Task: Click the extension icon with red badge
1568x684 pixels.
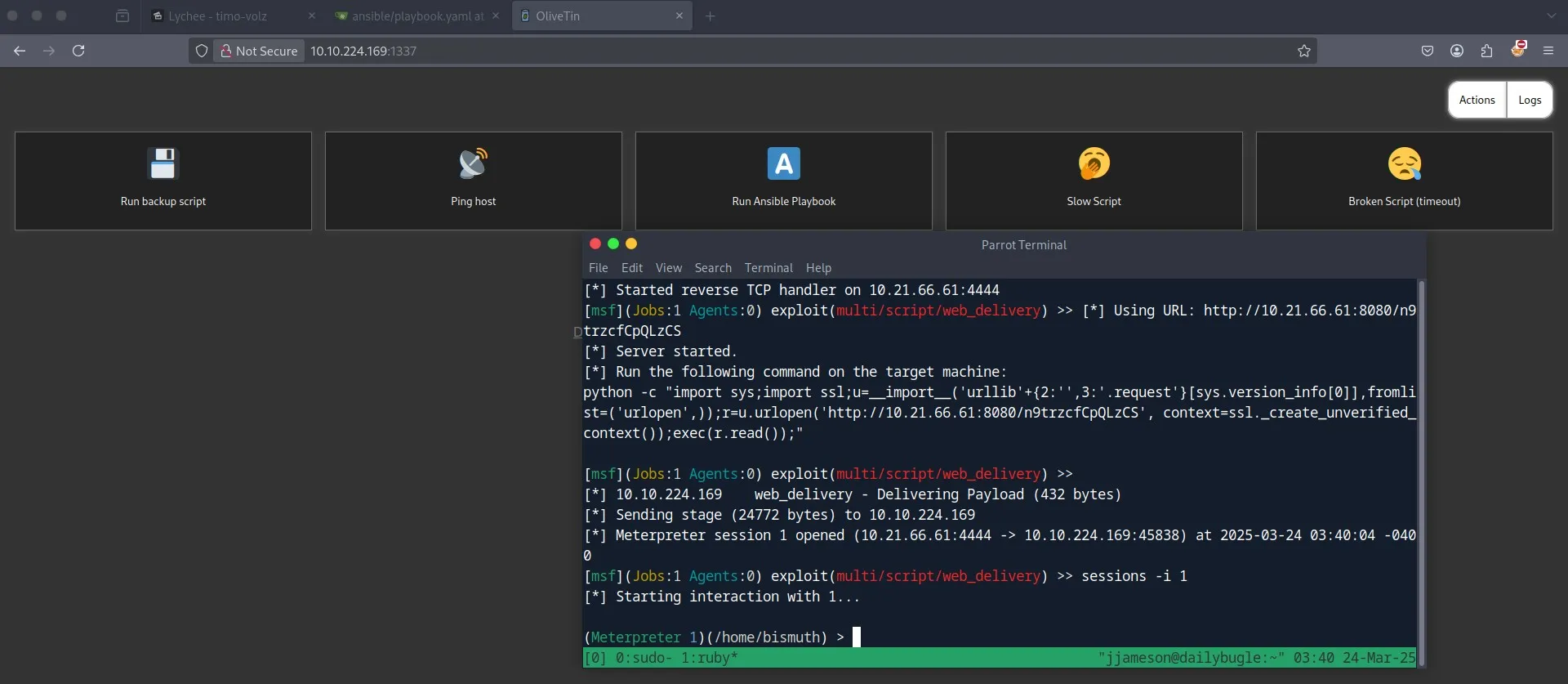Action: (x=1518, y=49)
